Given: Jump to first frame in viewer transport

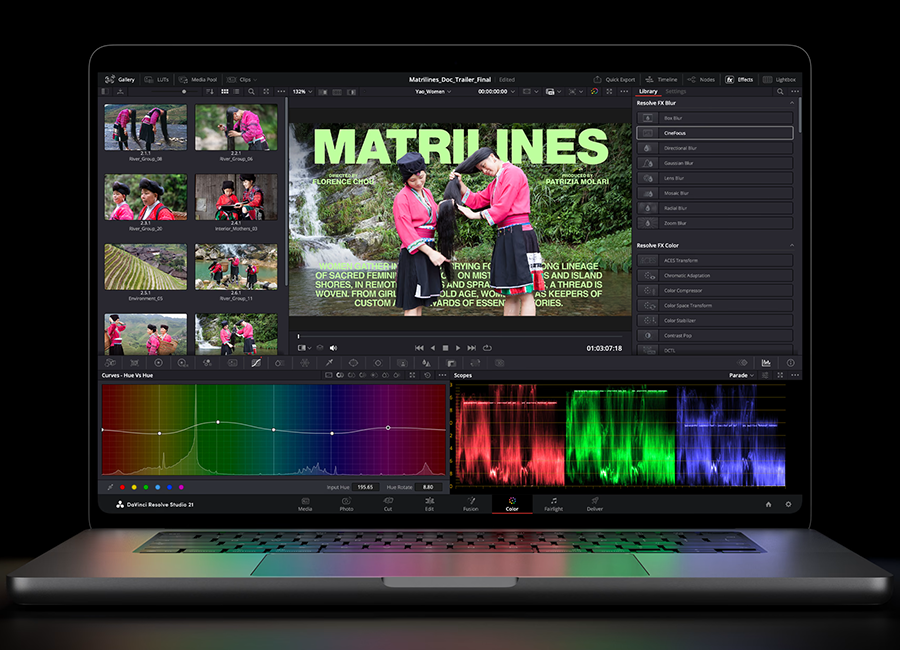Looking at the screenshot, I should click(419, 348).
